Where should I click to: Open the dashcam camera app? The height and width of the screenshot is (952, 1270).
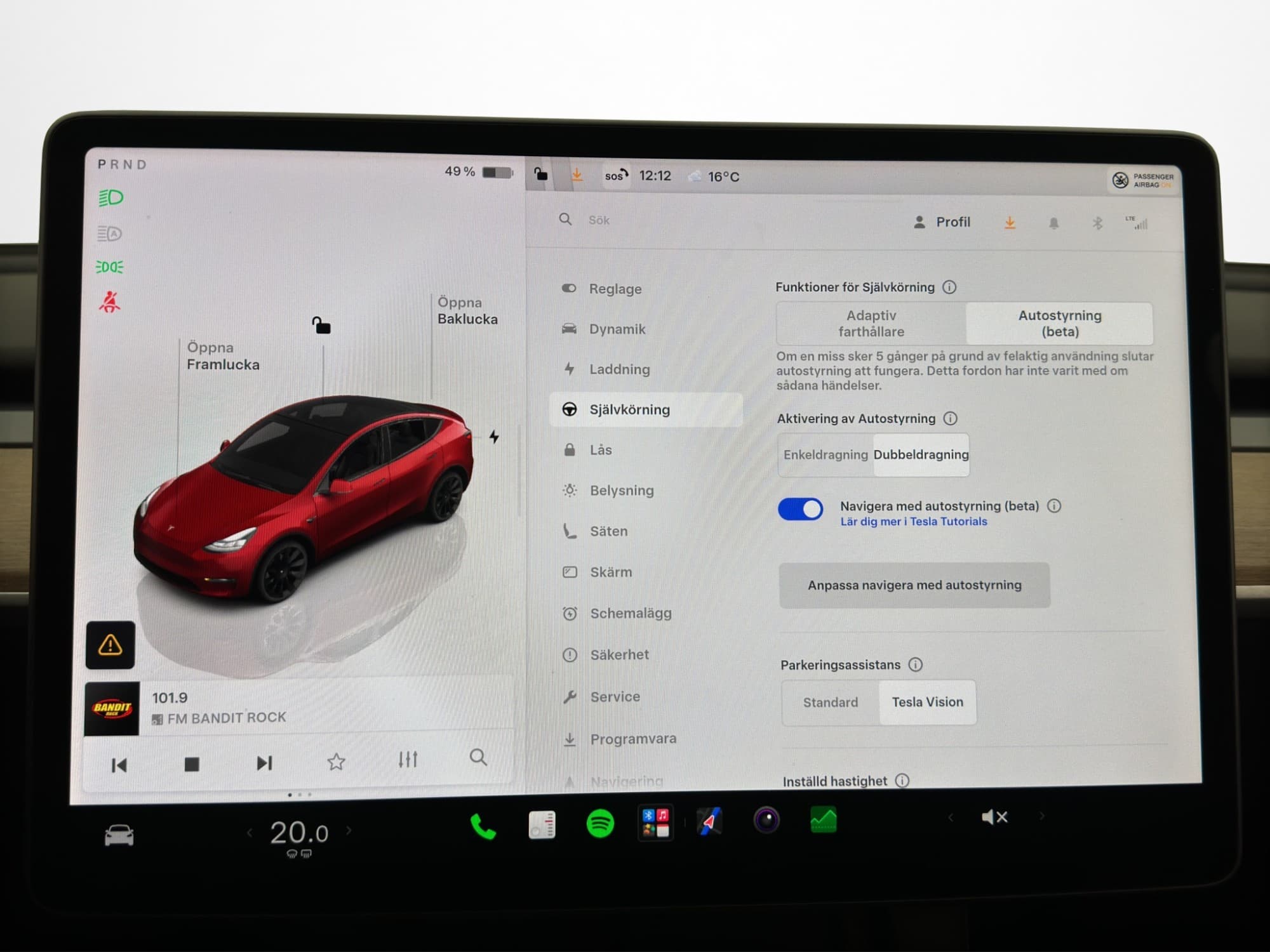(x=766, y=821)
